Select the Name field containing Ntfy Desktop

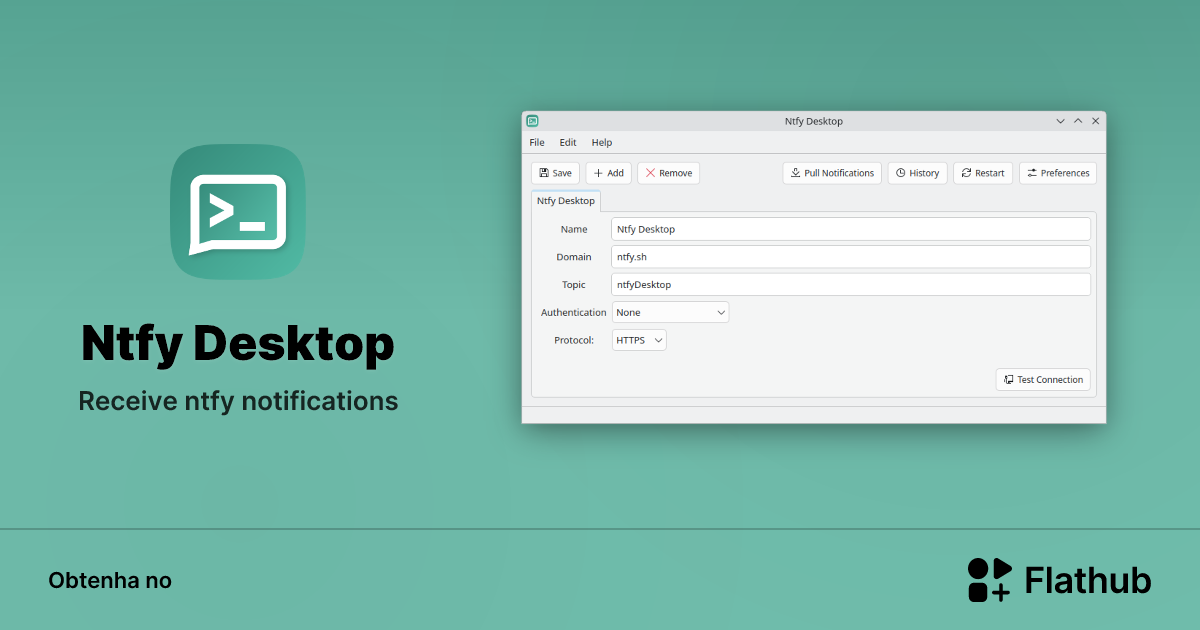850,228
